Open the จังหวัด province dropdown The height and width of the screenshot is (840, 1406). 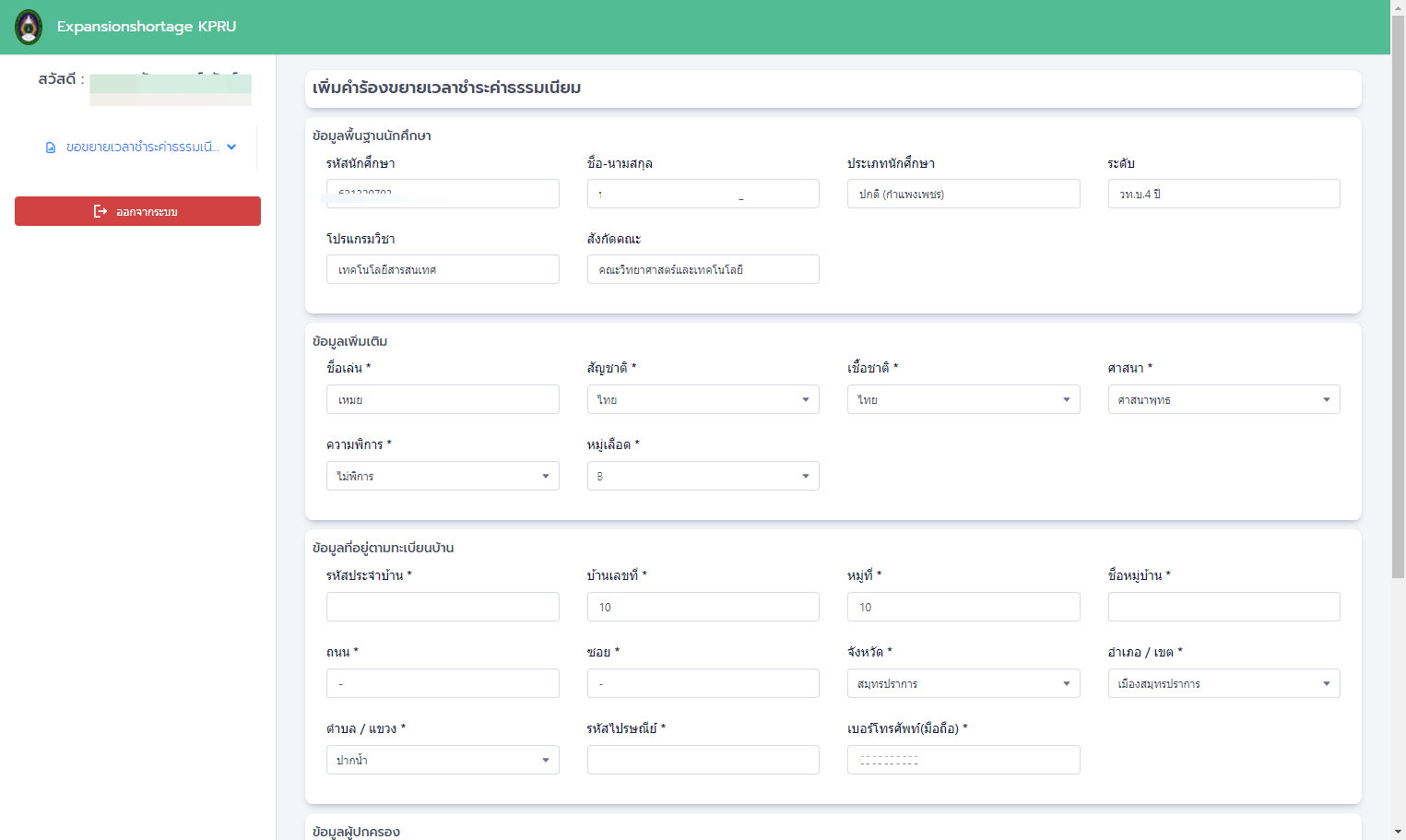point(963,683)
